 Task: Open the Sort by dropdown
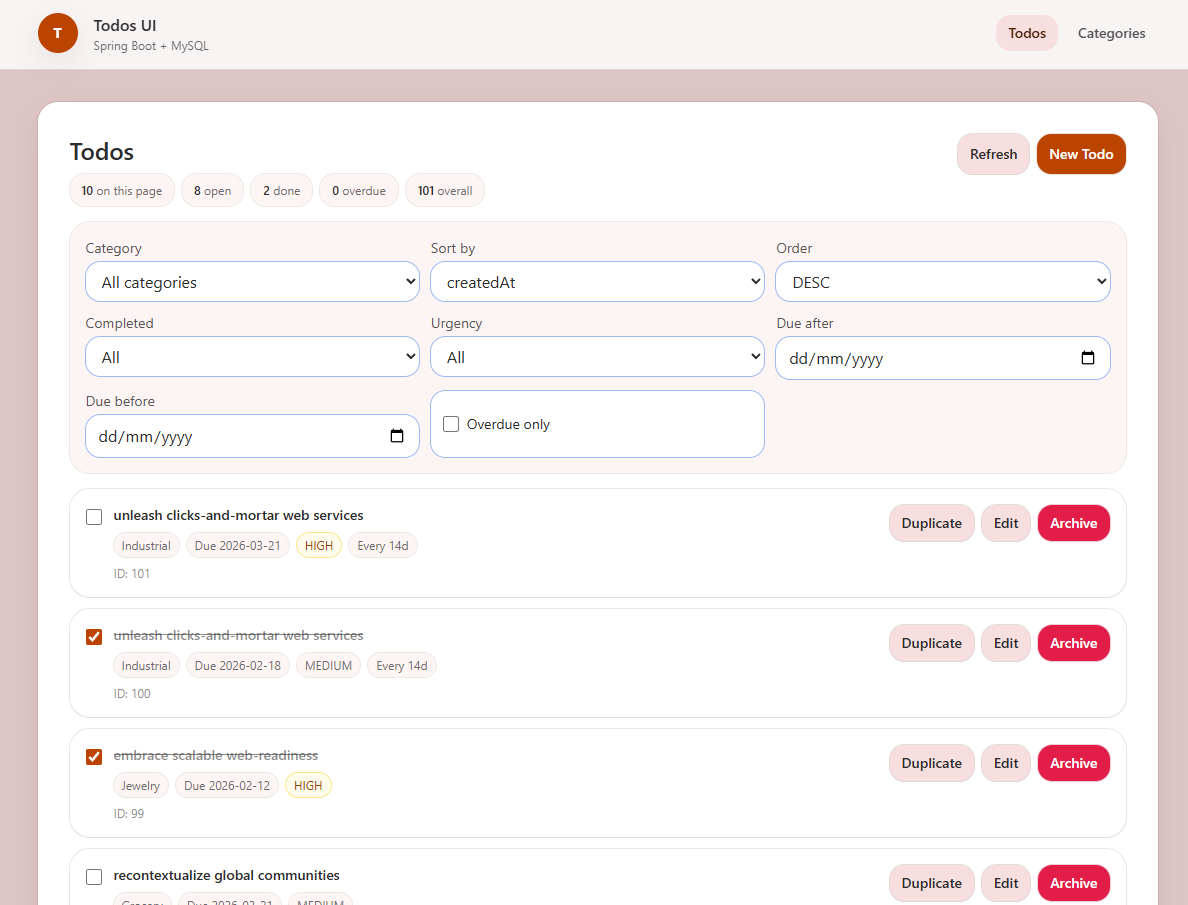[x=597, y=282]
